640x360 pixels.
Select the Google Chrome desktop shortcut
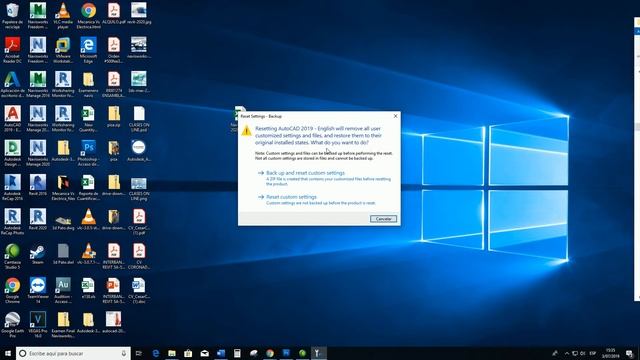pyautogui.click(x=13, y=290)
